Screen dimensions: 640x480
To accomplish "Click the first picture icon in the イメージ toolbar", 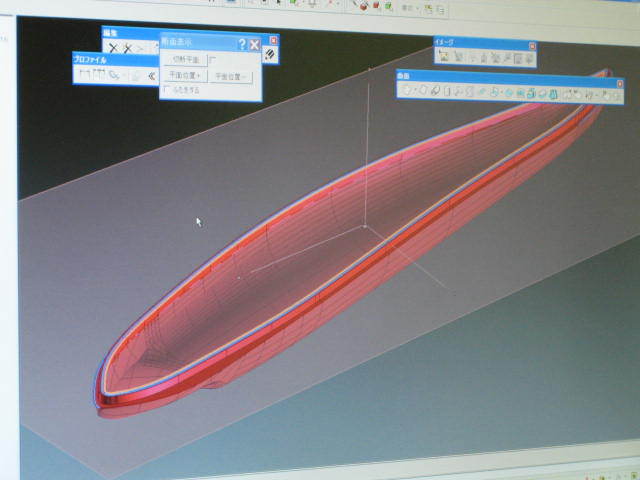I will tap(443, 56).
